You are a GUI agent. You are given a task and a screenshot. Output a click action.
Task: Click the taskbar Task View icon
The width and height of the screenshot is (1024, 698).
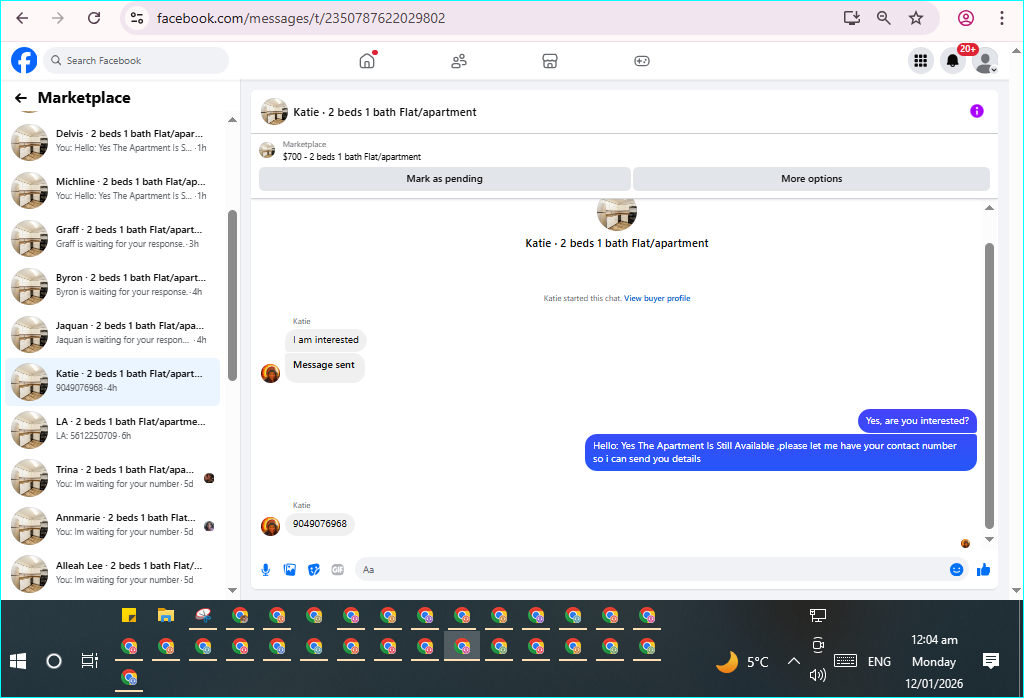coord(89,661)
